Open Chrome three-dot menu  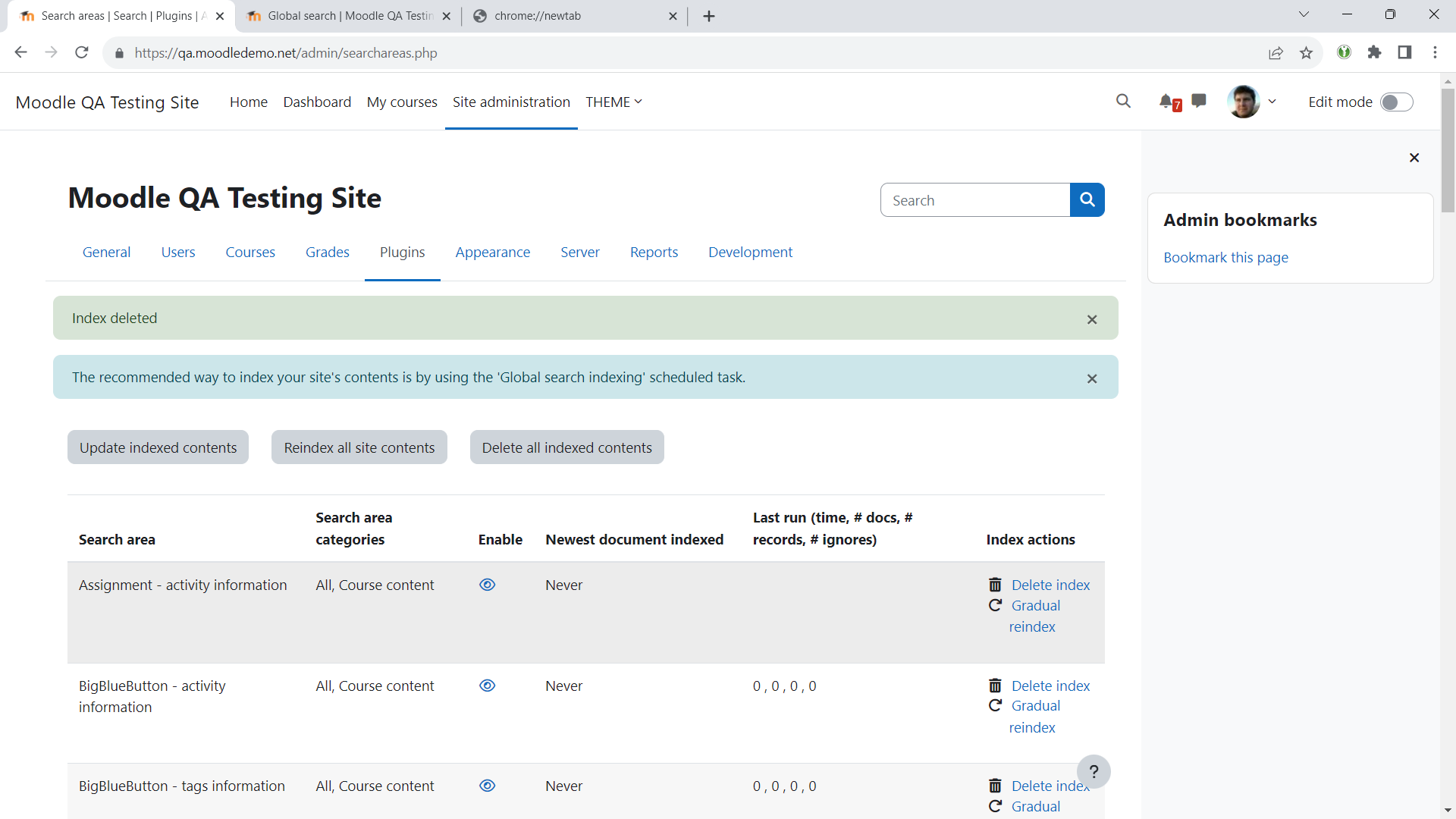click(x=1435, y=52)
